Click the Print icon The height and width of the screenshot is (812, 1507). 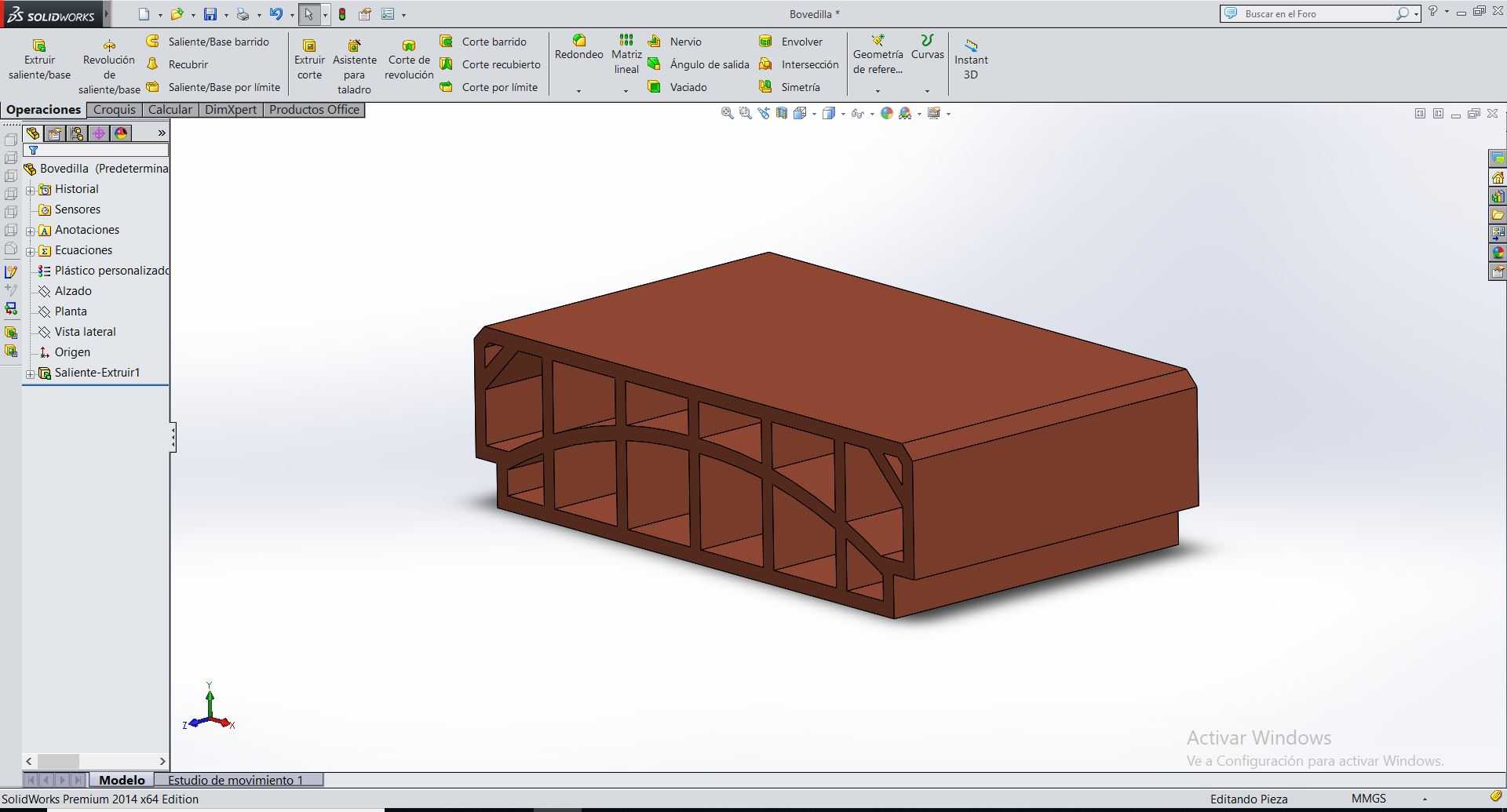tap(243, 14)
